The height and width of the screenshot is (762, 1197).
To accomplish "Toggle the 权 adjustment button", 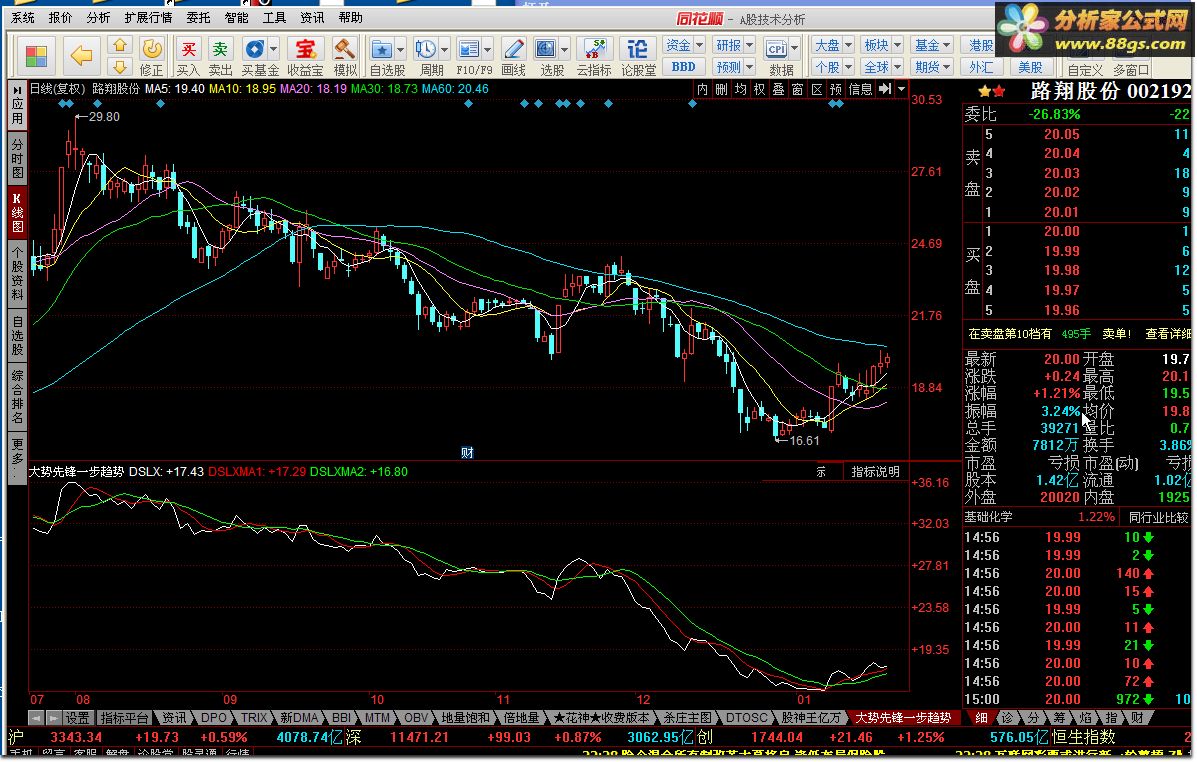I will click(x=760, y=90).
